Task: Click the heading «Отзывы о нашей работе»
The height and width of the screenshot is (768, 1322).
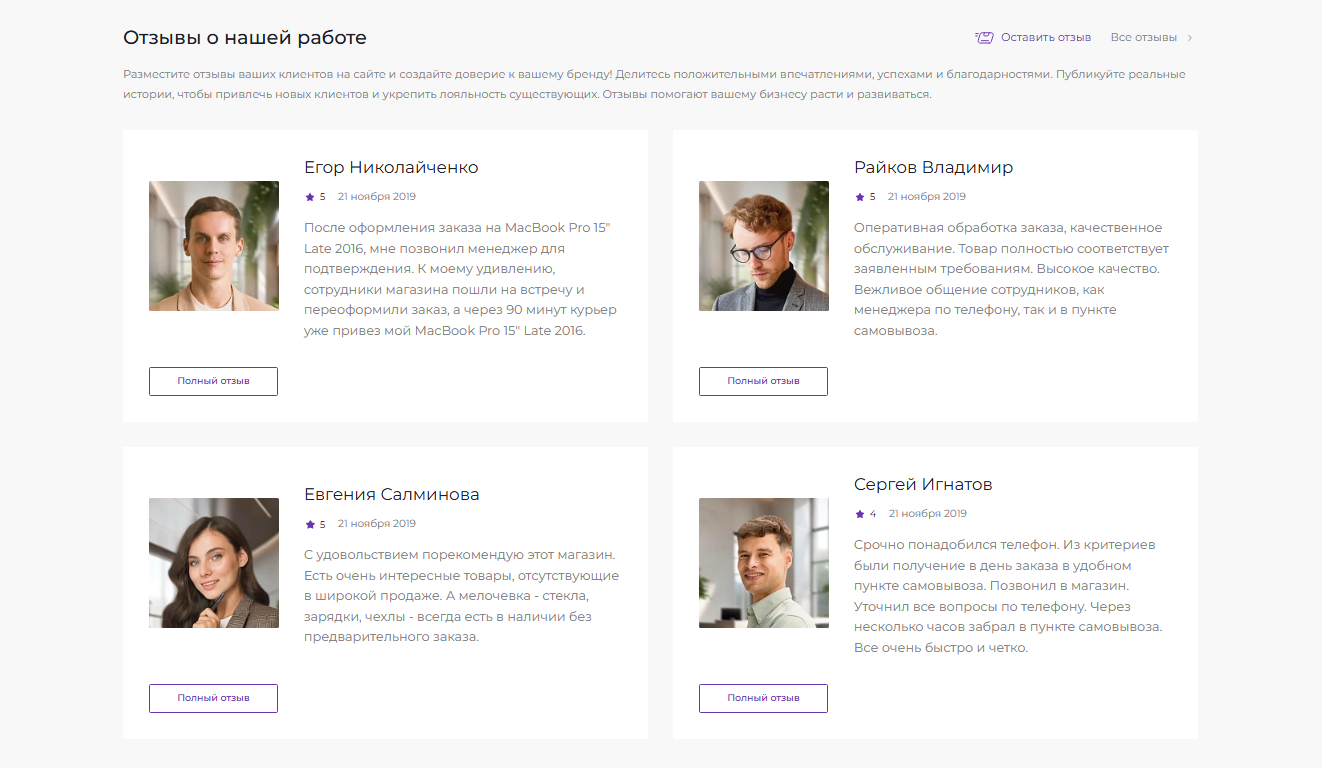Action: [x=244, y=36]
